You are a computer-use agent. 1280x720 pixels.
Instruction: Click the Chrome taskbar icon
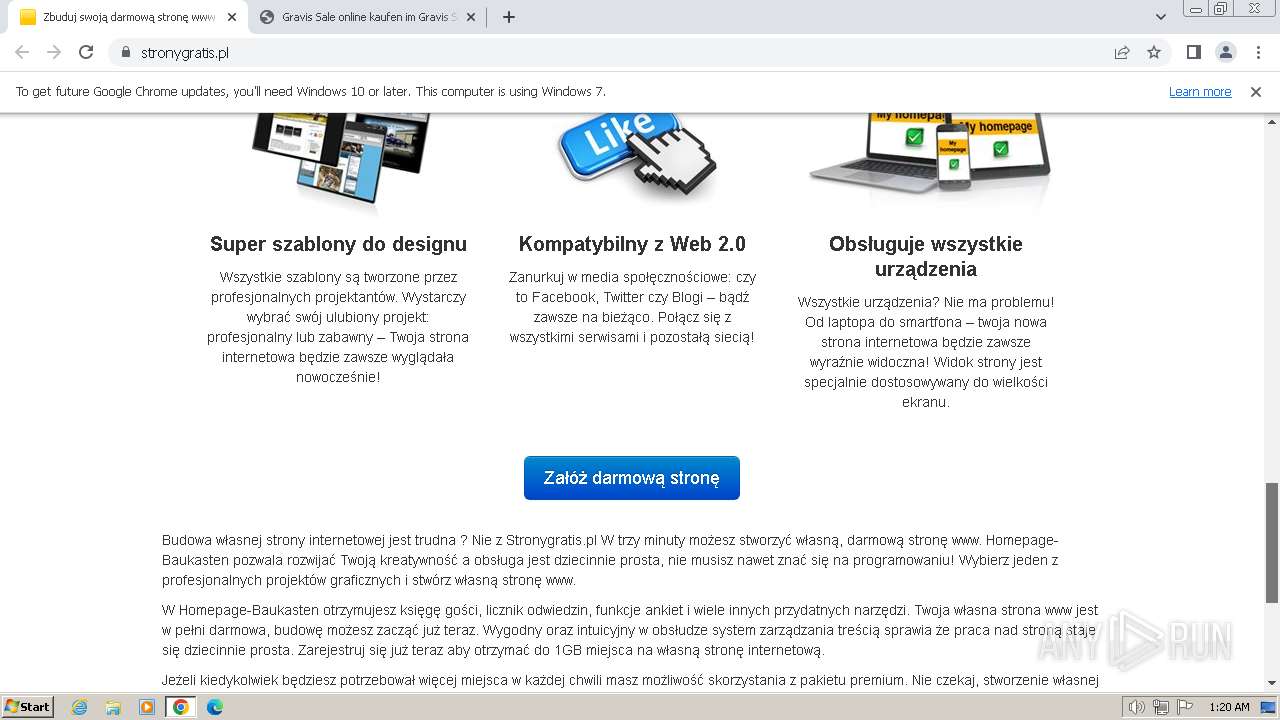181,707
